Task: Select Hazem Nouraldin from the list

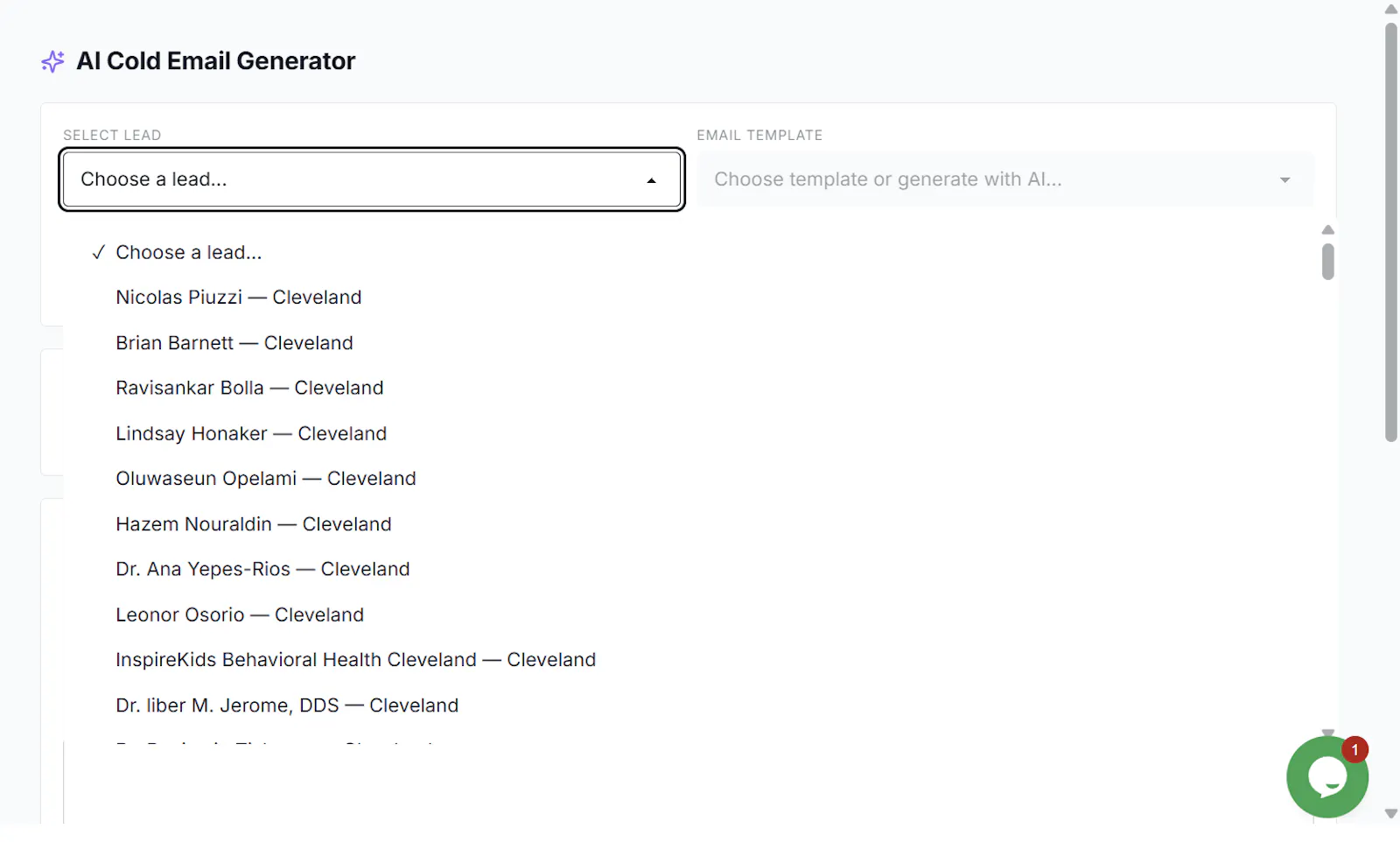Action: (x=254, y=524)
